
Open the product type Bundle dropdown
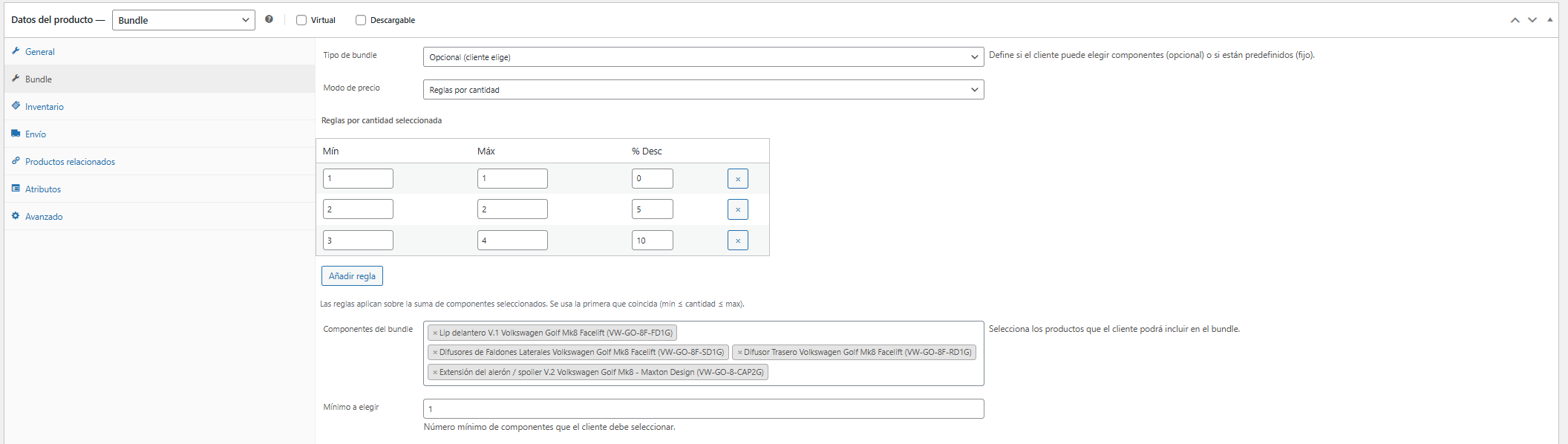[x=183, y=20]
